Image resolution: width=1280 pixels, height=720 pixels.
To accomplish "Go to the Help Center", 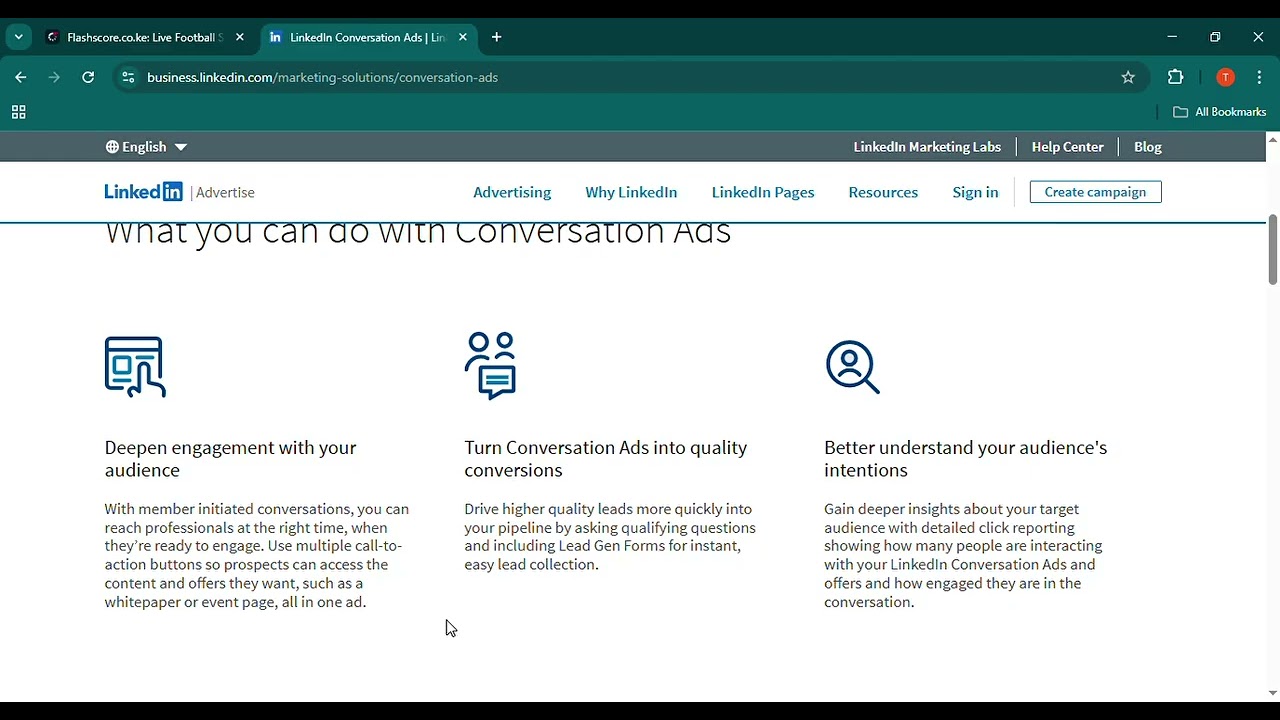I will pyautogui.click(x=1067, y=147).
